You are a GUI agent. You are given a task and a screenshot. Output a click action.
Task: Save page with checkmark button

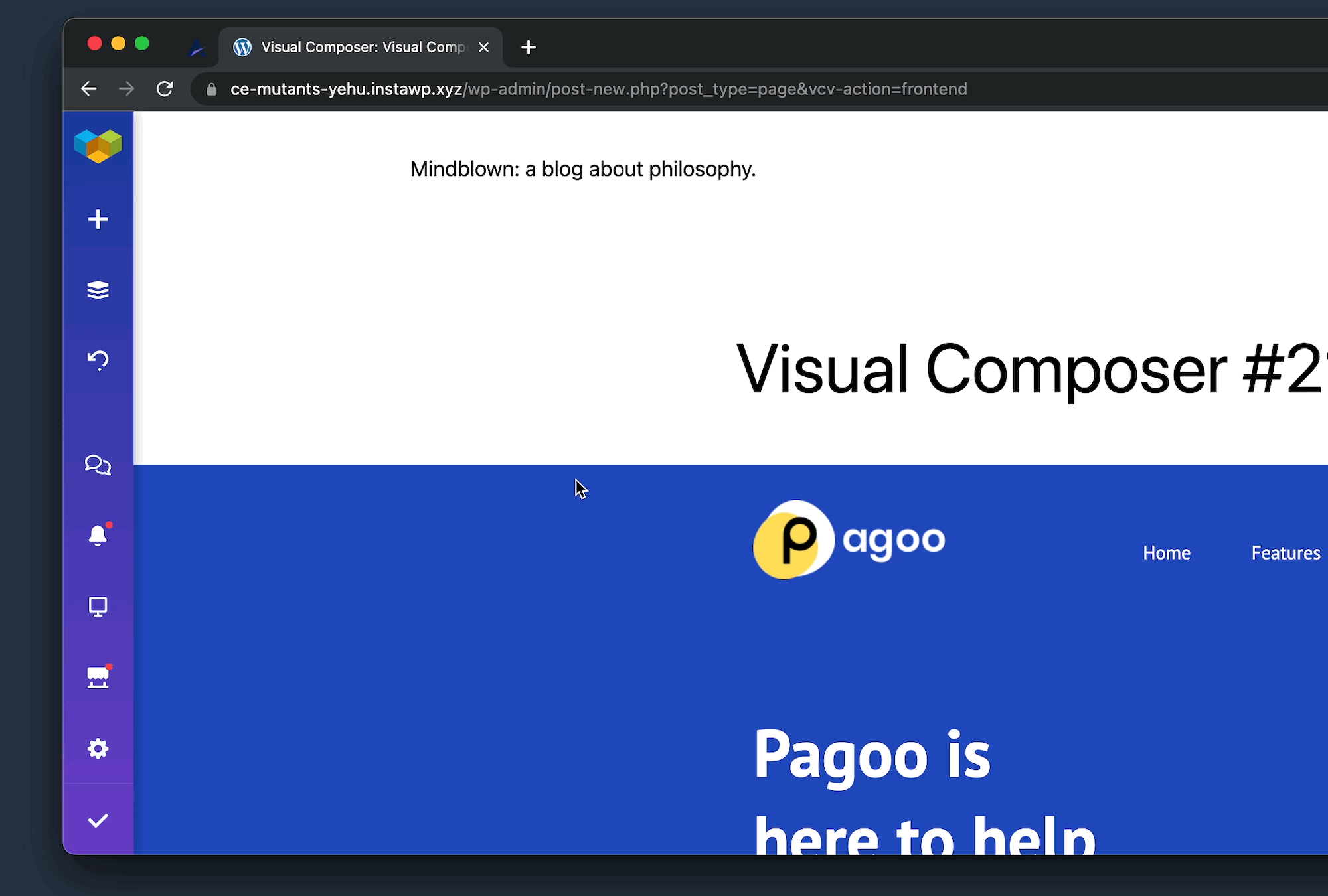pos(98,820)
